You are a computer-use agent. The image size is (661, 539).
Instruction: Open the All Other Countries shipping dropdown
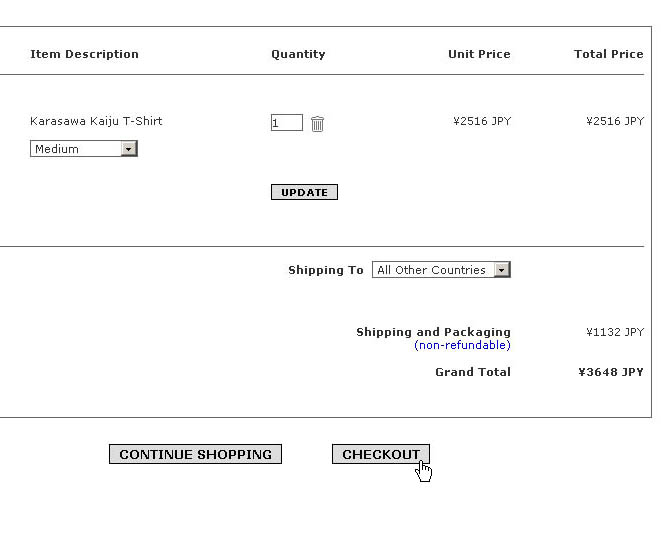point(441,270)
